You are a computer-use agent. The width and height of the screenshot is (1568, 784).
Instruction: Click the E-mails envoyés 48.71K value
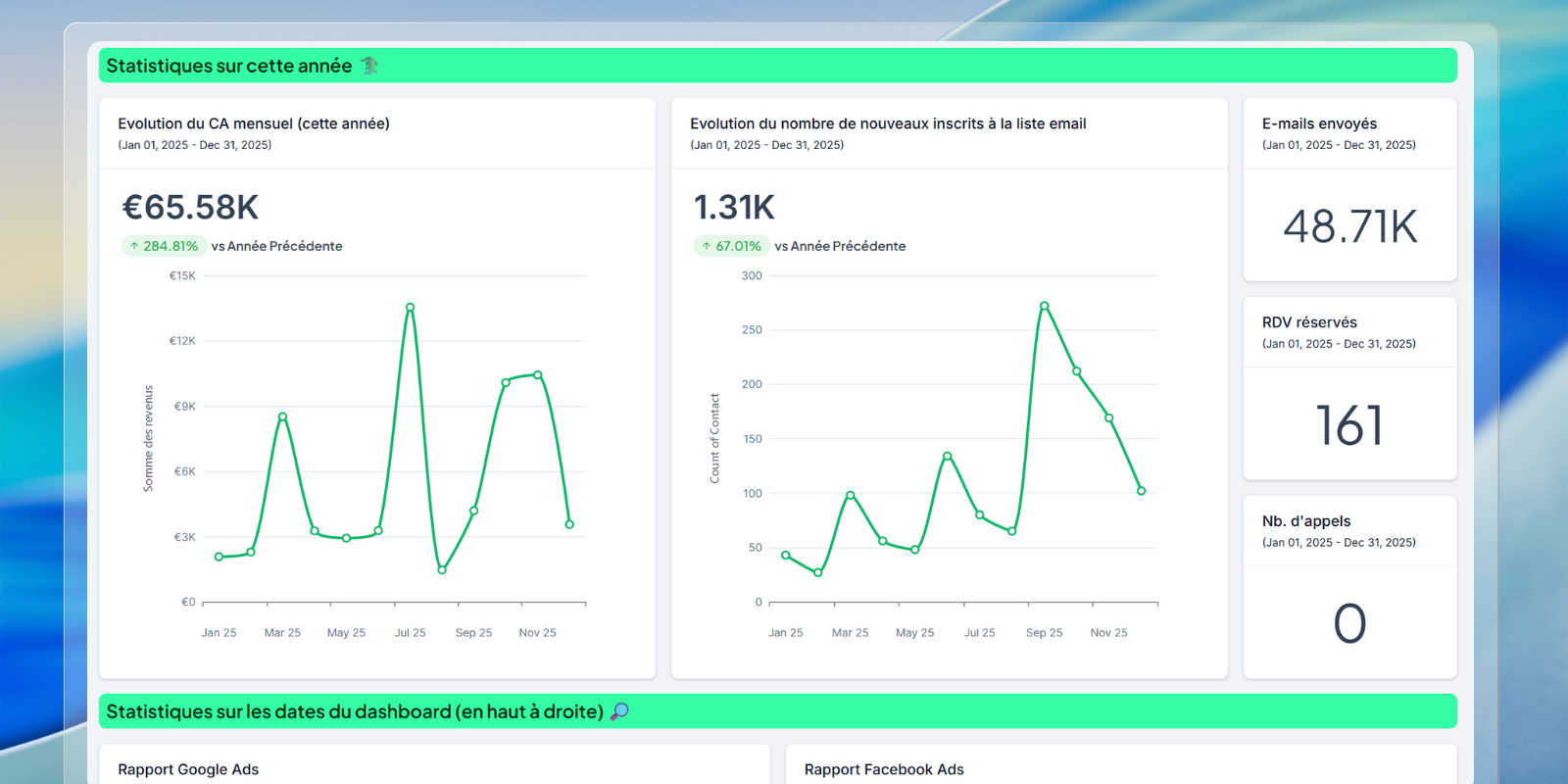pos(1350,226)
